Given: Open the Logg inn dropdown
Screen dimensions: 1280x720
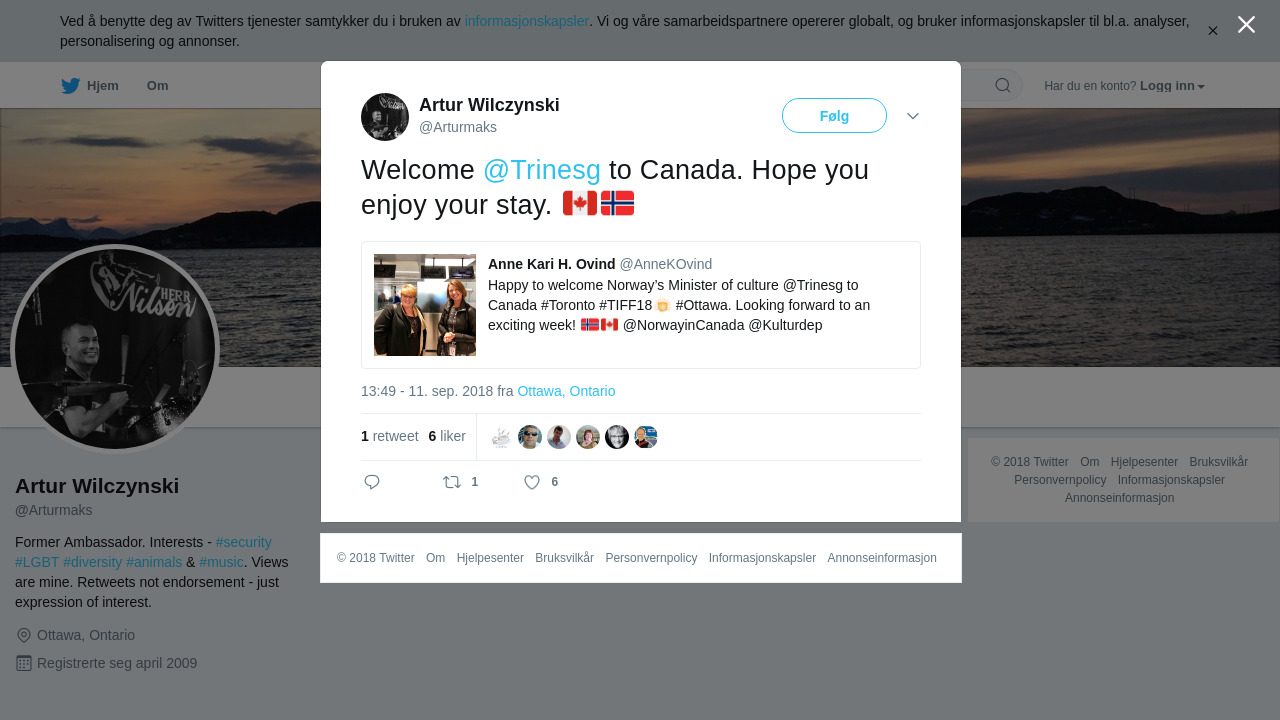Looking at the screenshot, I should click(1172, 86).
